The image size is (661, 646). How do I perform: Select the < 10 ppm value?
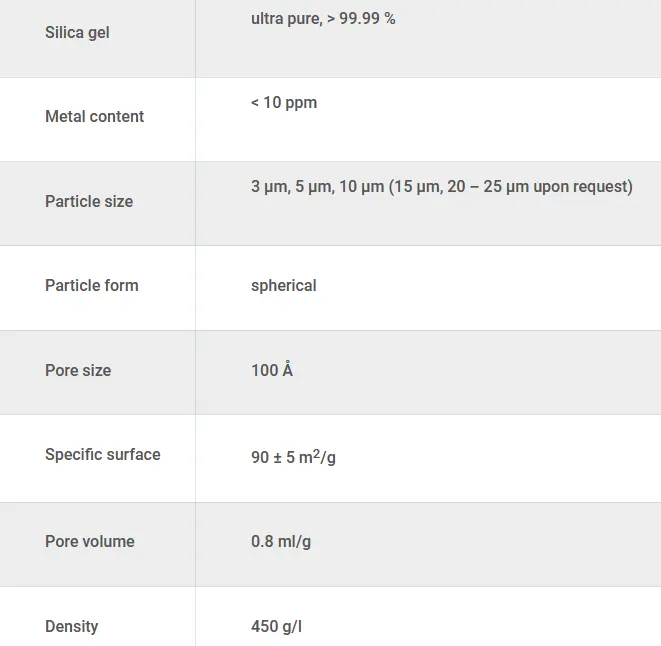(284, 102)
